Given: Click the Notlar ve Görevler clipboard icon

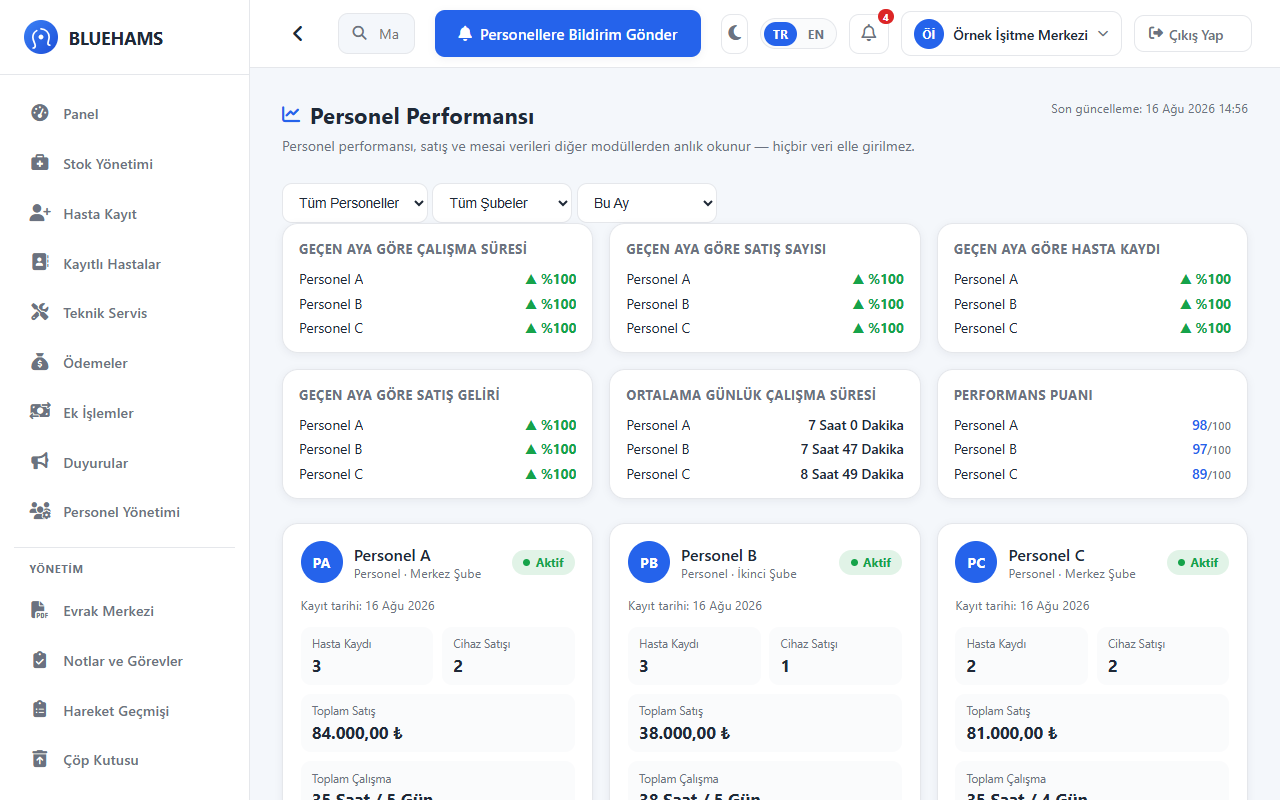Looking at the screenshot, I should point(40,660).
